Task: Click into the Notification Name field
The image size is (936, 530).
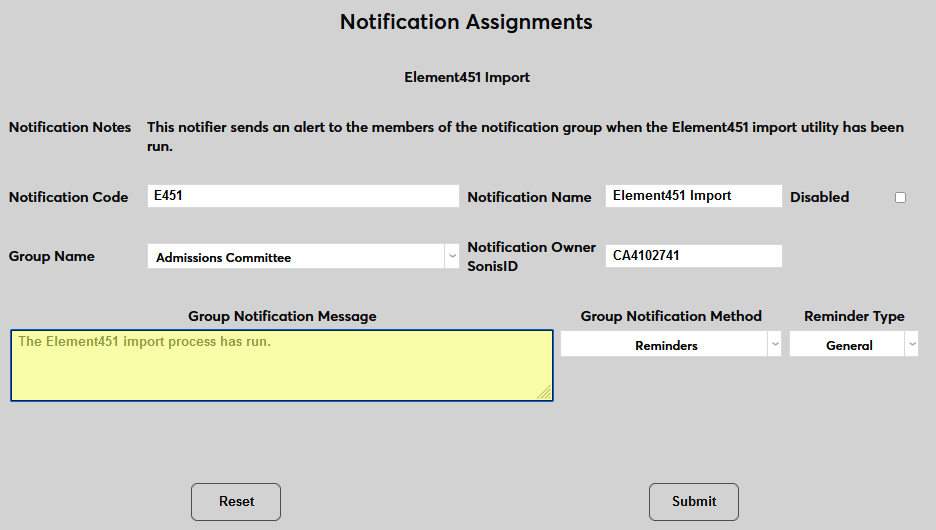Action: click(x=693, y=196)
